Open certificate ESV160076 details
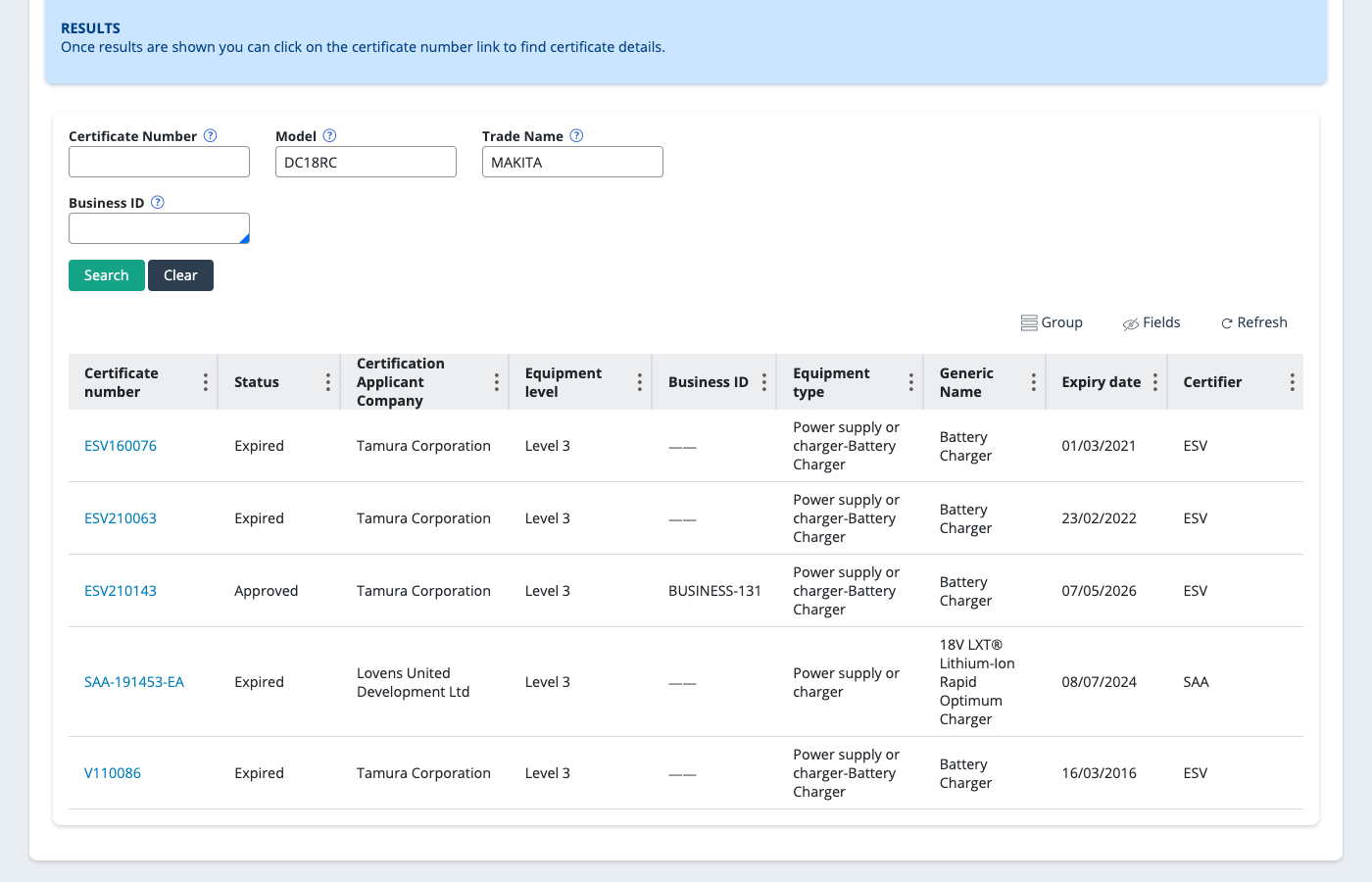This screenshot has height=882, width=1372. coord(120,445)
